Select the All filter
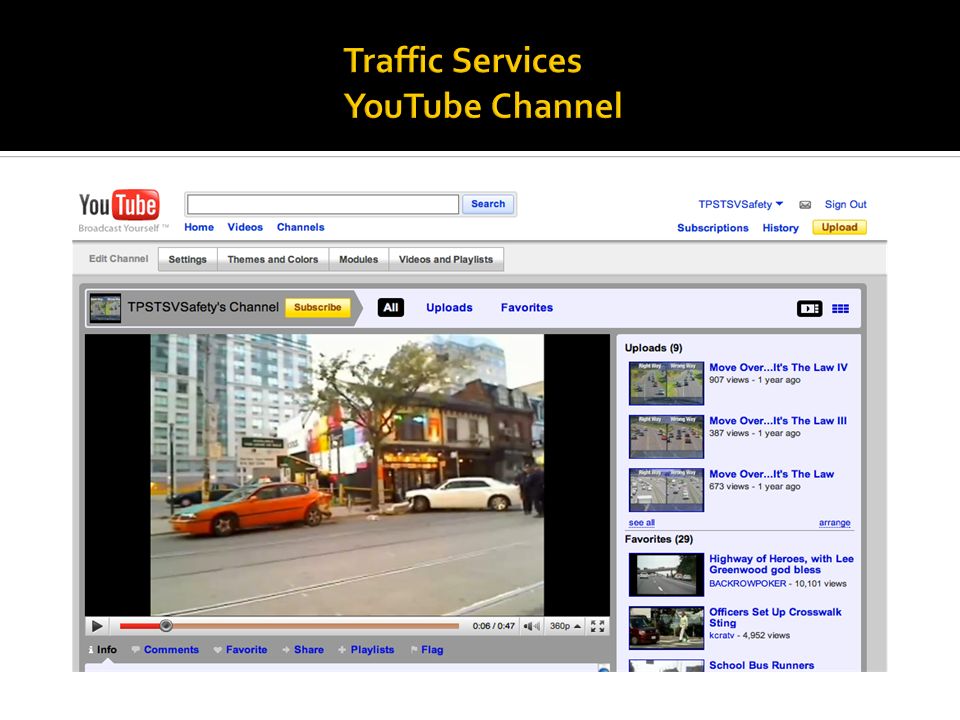 (391, 307)
